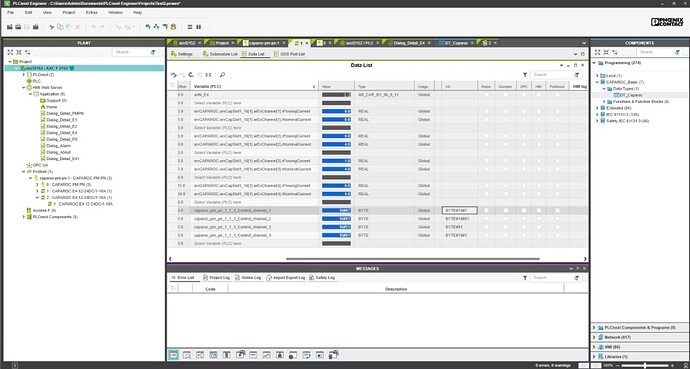The height and width of the screenshot is (369, 690).
Task: Toggle OPC checkbox for Control_channel_1 row
Action: (x=524, y=210)
